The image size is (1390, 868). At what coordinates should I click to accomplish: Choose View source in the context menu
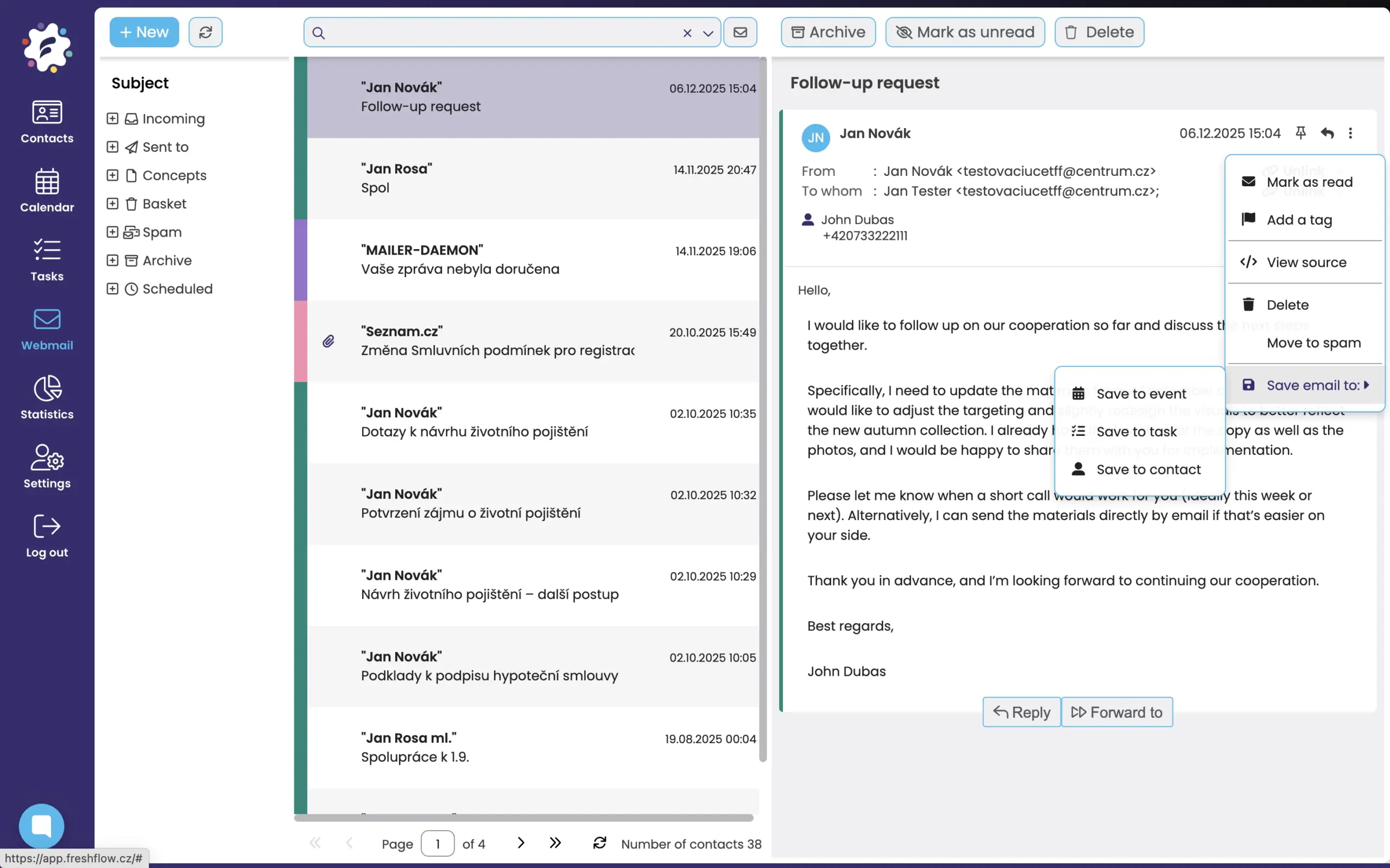(1306, 262)
